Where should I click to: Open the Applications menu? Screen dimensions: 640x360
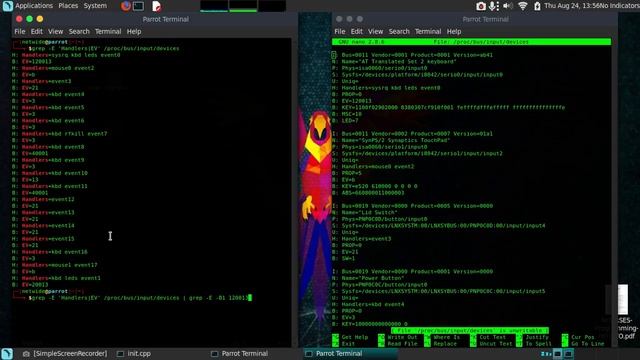tap(34, 6)
